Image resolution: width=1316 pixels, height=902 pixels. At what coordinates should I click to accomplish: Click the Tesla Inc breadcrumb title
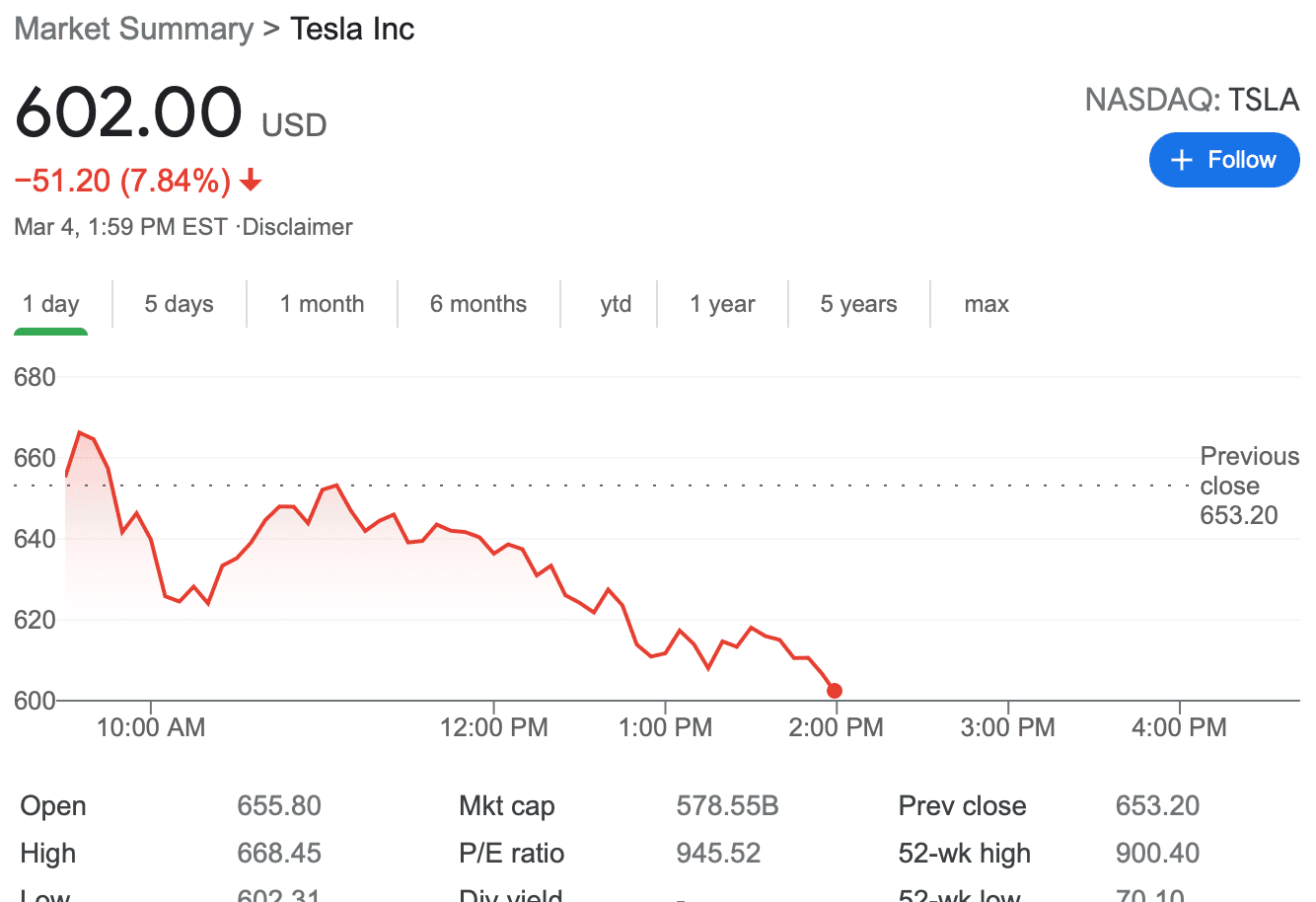[x=352, y=29]
